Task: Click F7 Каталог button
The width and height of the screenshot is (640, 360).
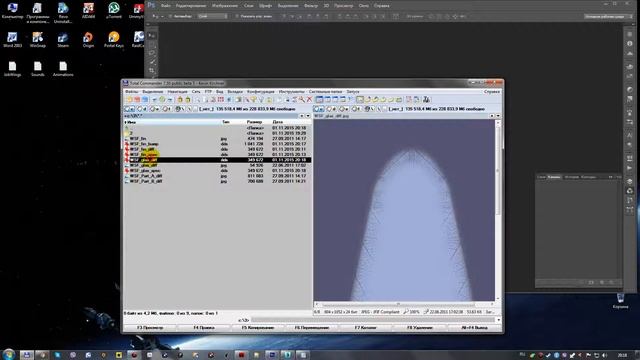Action: (366, 328)
